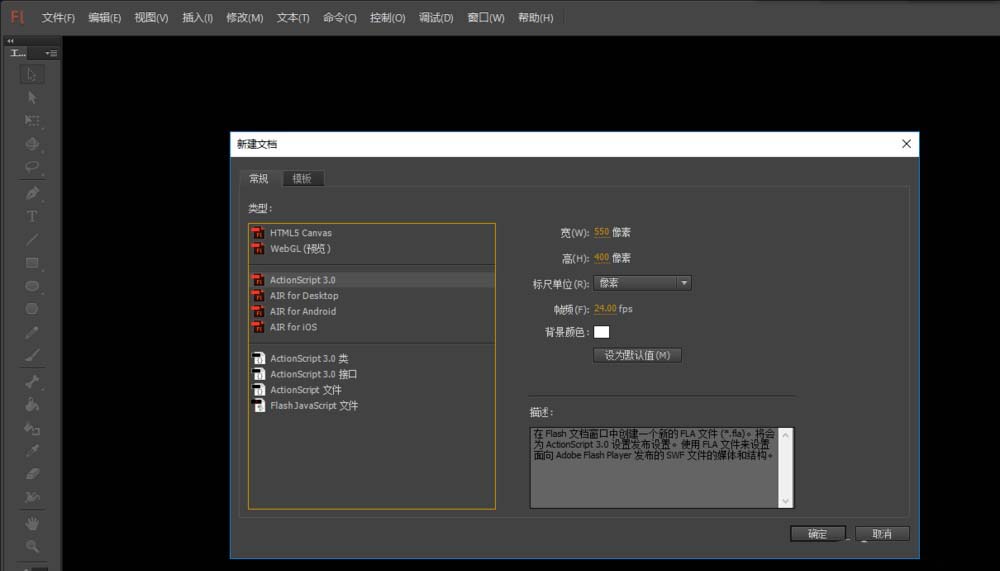Click the height value 400
This screenshot has width=1000, height=571.
pyautogui.click(x=601, y=258)
